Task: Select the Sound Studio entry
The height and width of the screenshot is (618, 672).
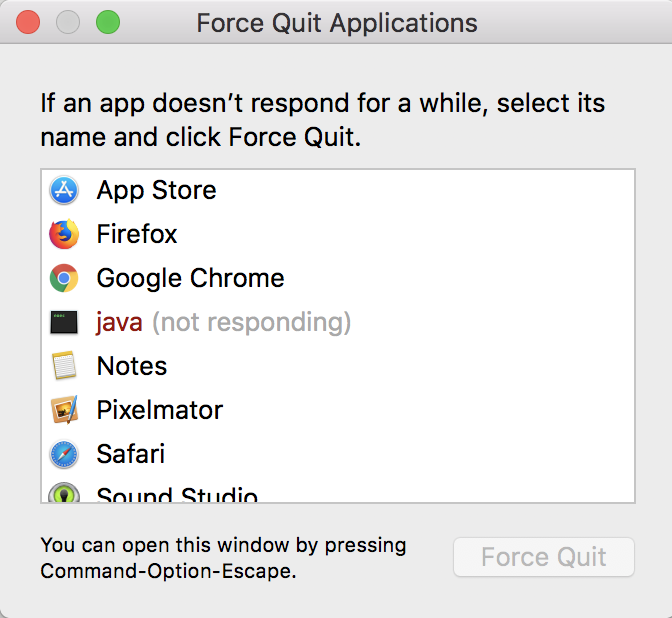Action: click(177, 495)
